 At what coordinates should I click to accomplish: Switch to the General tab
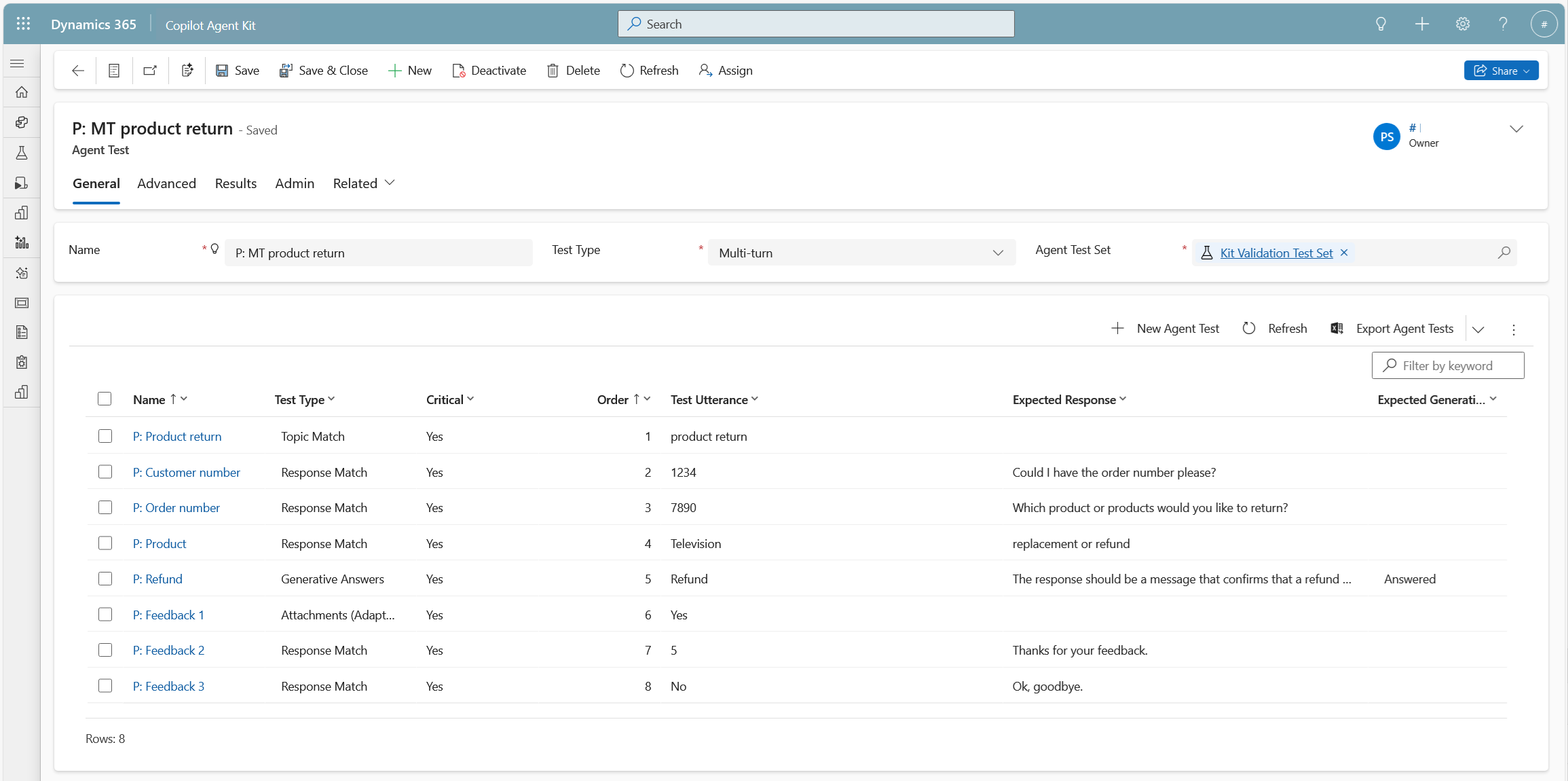click(x=96, y=183)
